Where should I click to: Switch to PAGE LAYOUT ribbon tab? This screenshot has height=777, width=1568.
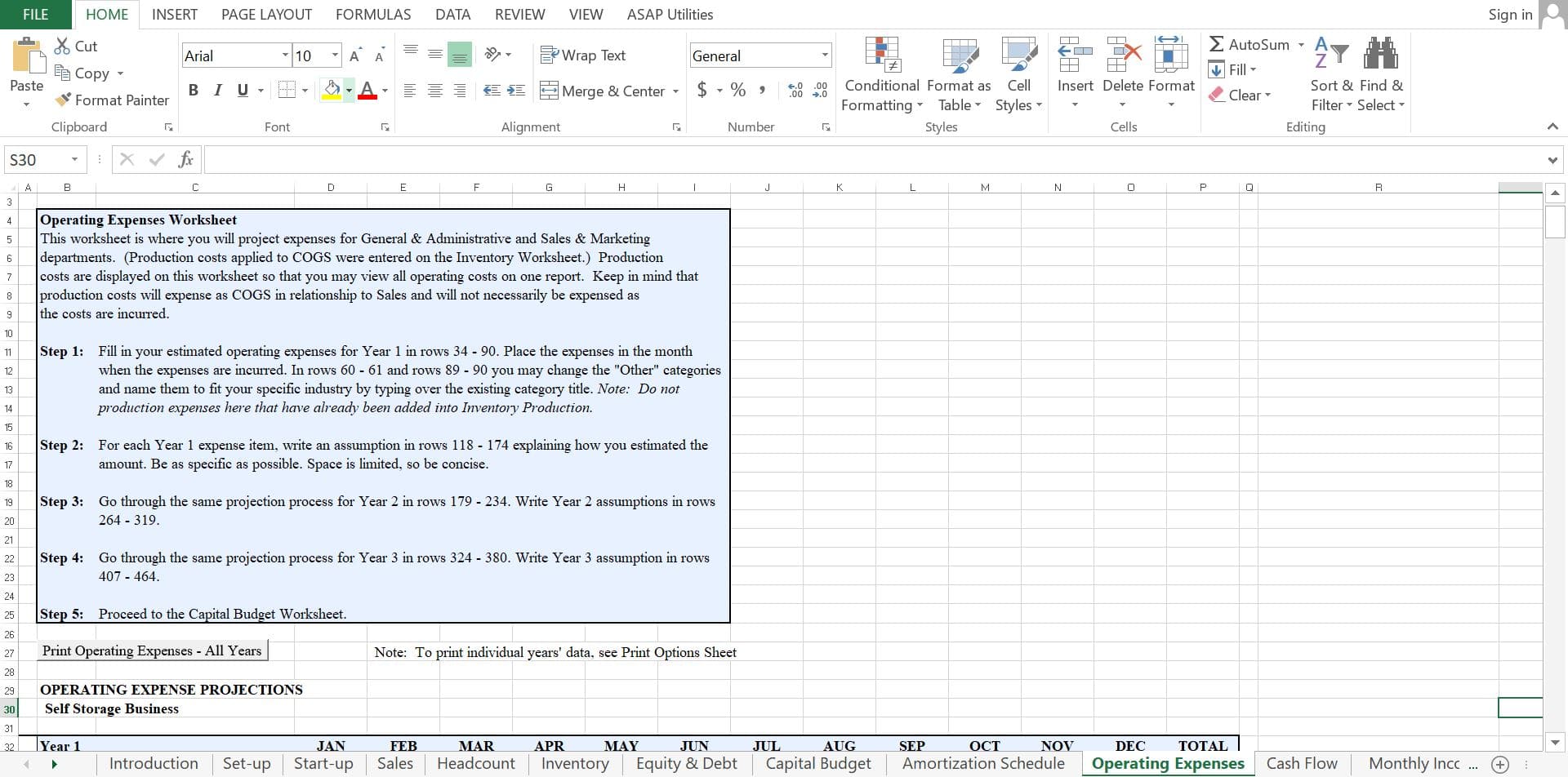click(266, 15)
